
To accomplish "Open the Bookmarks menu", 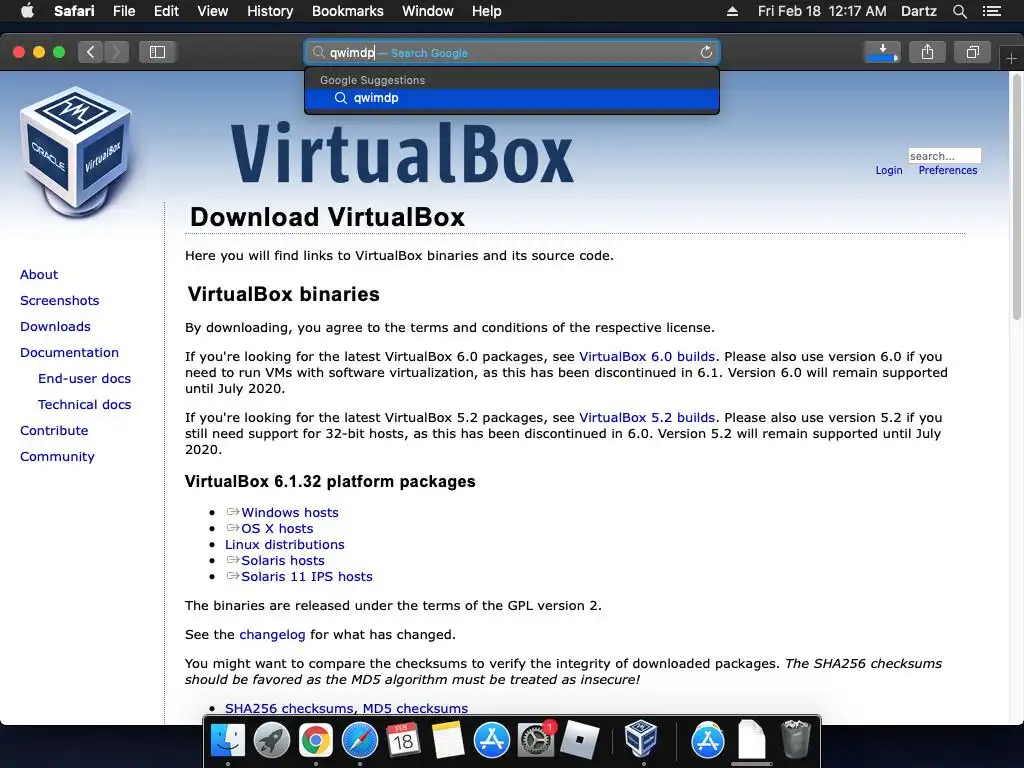I will (347, 11).
